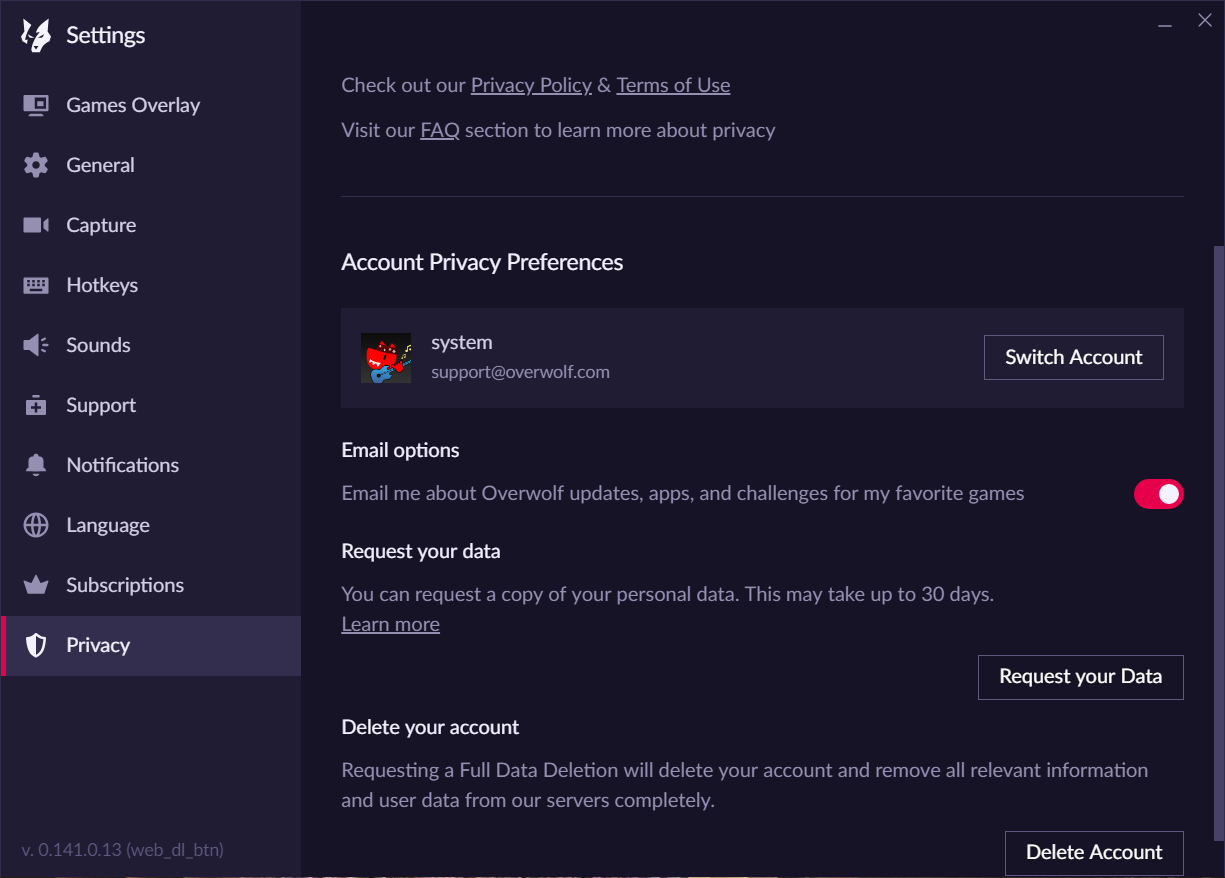Switch to the Privacy section

(x=98, y=644)
